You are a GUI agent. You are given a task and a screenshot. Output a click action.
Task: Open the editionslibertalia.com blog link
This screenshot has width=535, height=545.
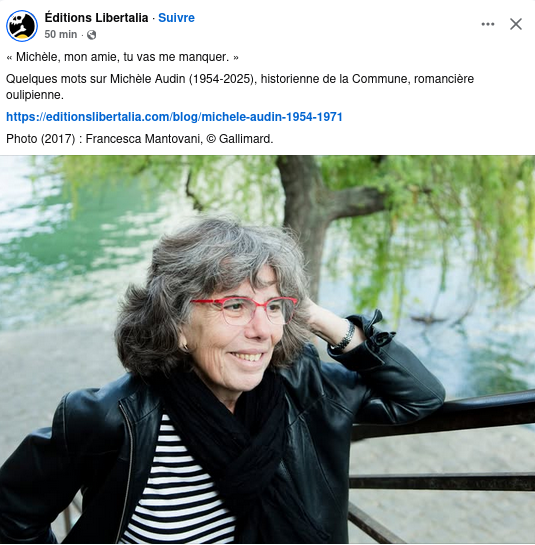174,117
